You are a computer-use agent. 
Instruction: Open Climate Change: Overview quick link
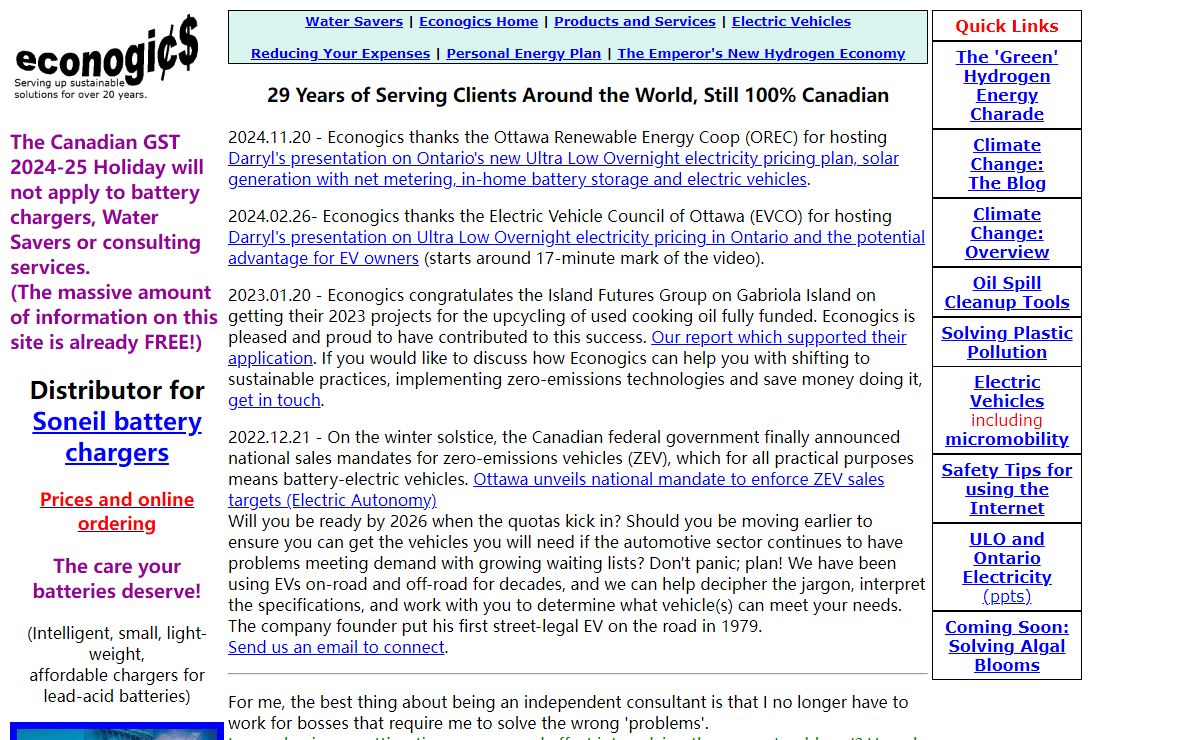[1007, 233]
